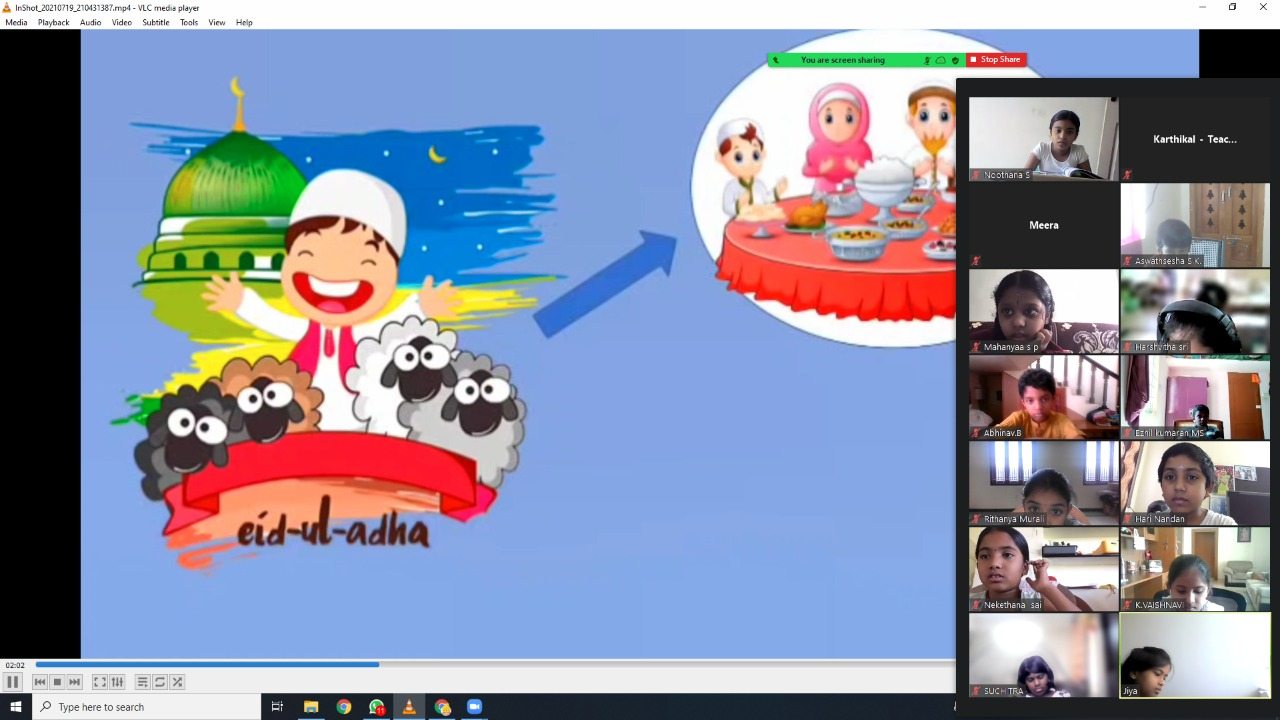This screenshot has width=1280, height=720.
Task: Select Nekethana sai's video tile
Action: [1043, 569]
